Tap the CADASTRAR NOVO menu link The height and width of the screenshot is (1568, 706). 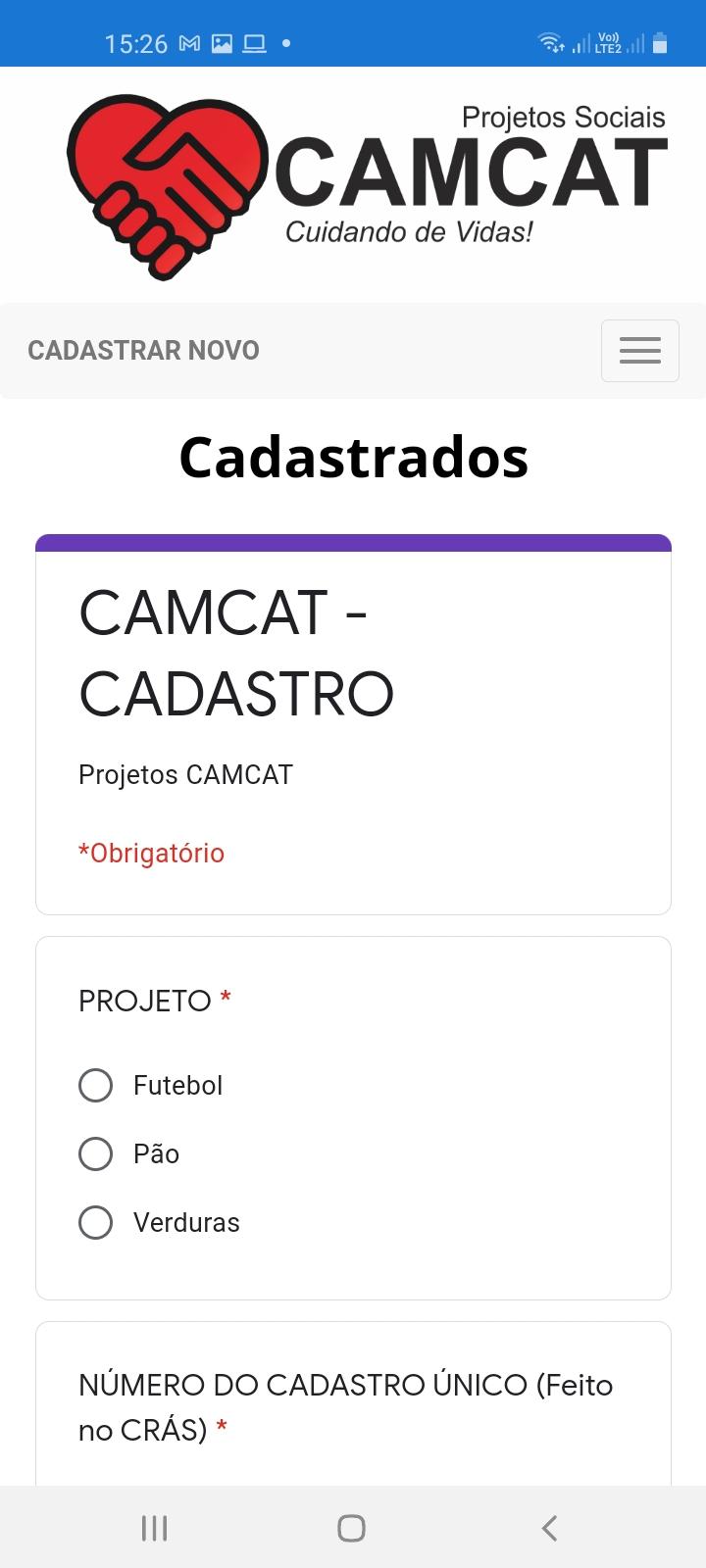click(x=143, y=350)
